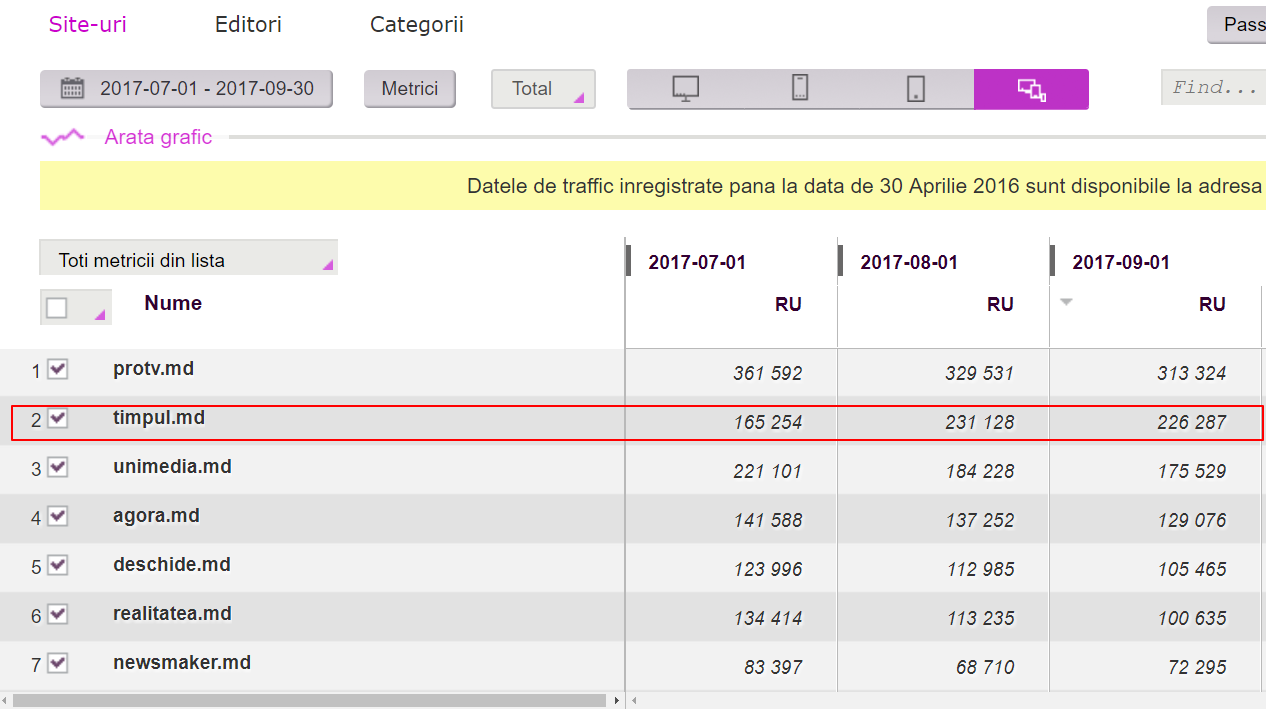This screenshot has height=712, width=1266.
Task: Sort by the Nume column header
Action: coord(173,303)
